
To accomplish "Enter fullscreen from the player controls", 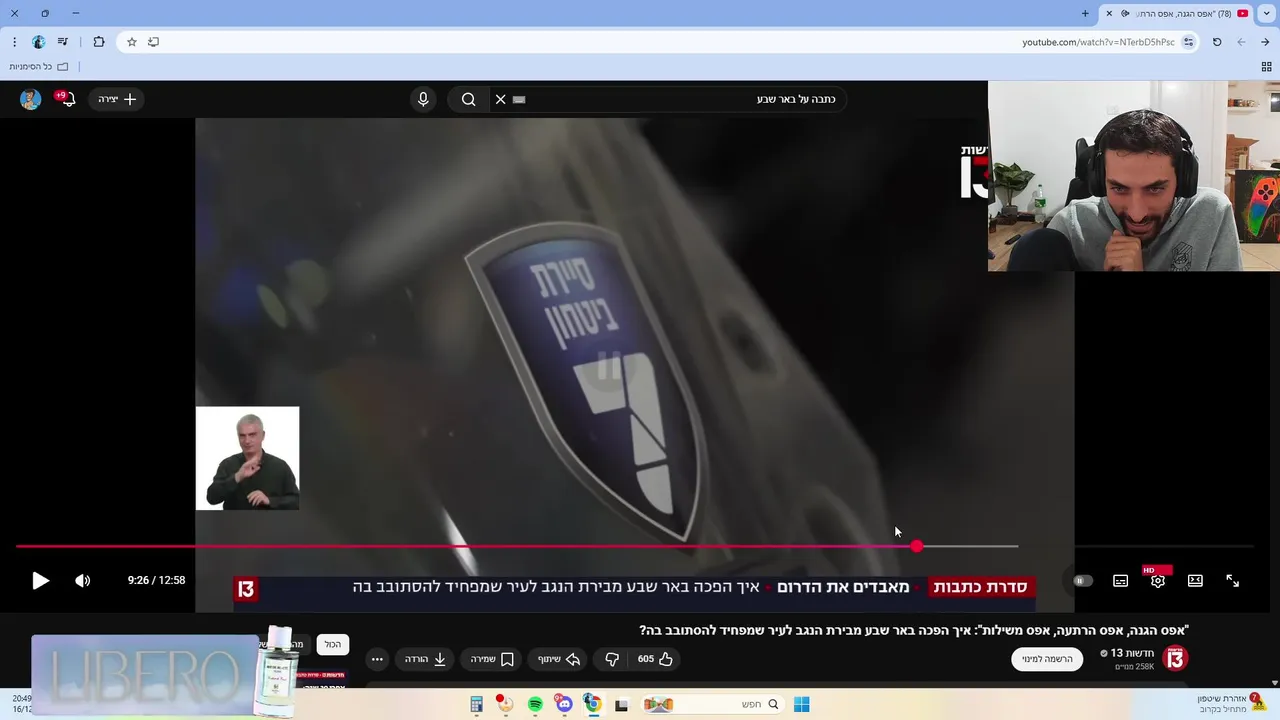I will (1232, 581).
